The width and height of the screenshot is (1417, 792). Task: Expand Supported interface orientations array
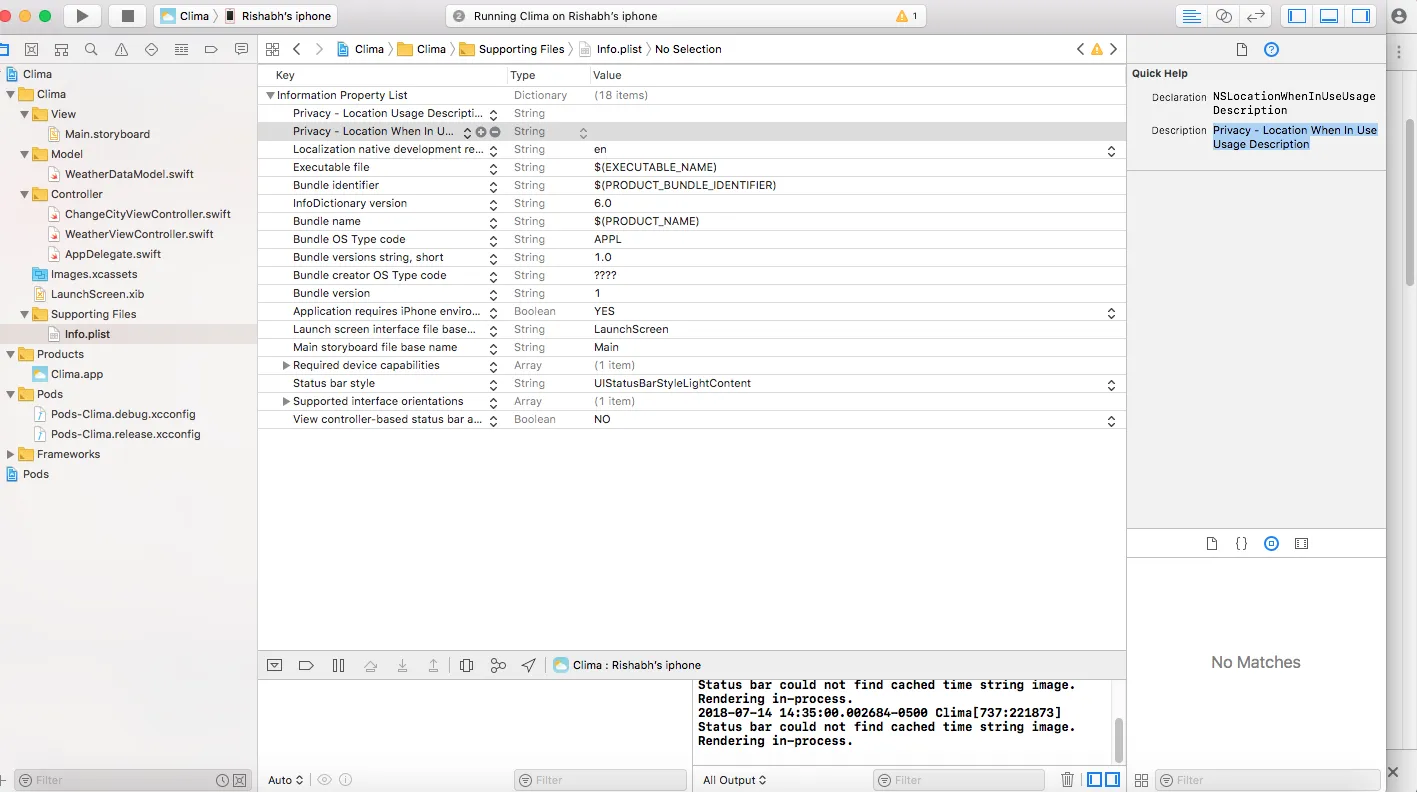(286, 401)
